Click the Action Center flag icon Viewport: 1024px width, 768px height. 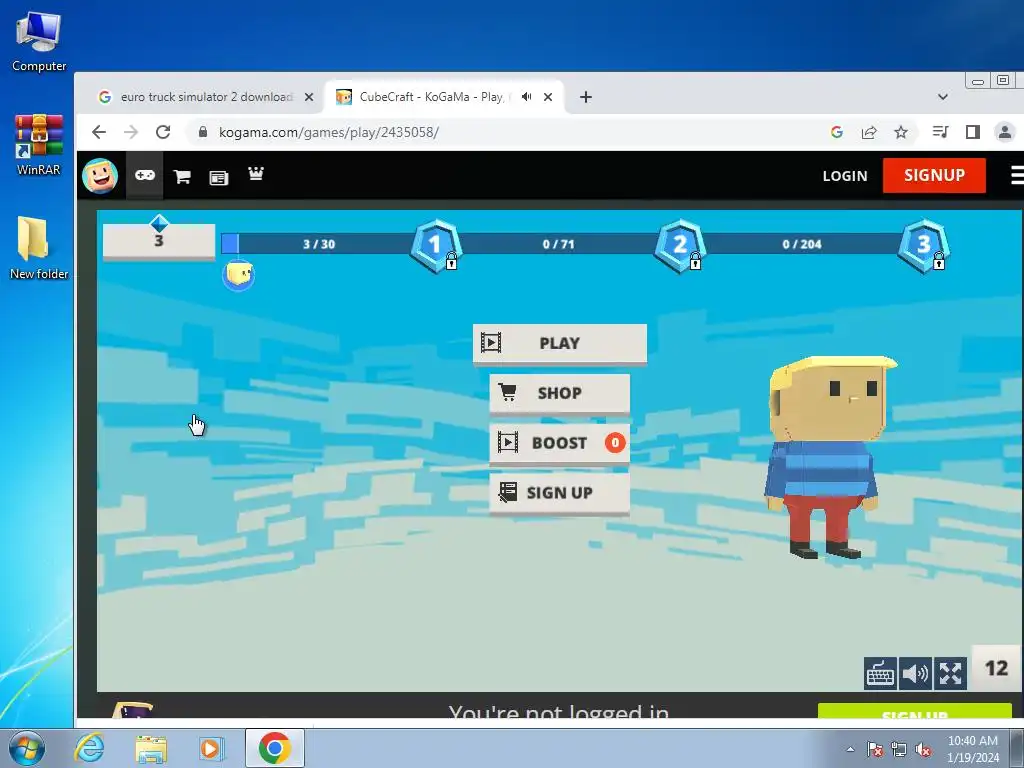coord(875,749)
